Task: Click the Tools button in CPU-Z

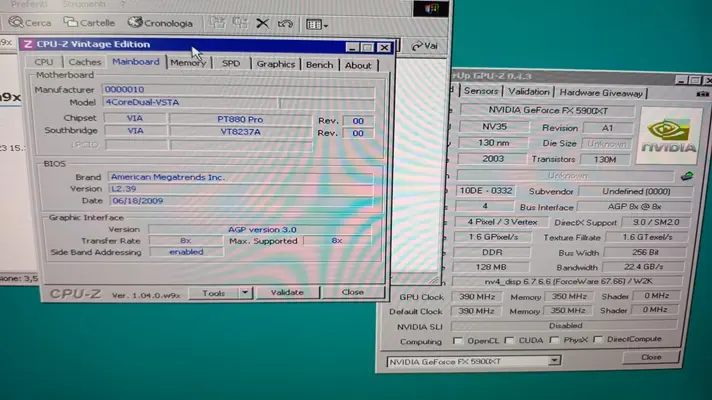Action: 213,293
